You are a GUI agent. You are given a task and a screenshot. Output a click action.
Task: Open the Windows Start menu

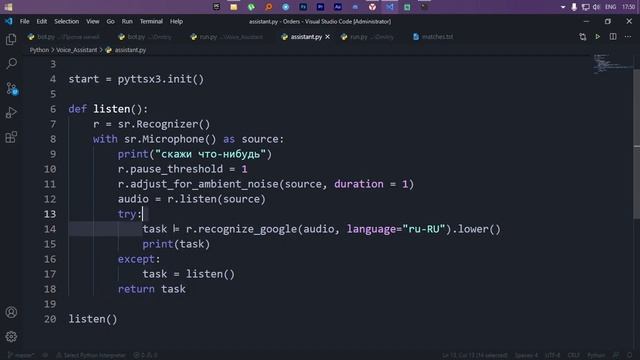[8, 7]
